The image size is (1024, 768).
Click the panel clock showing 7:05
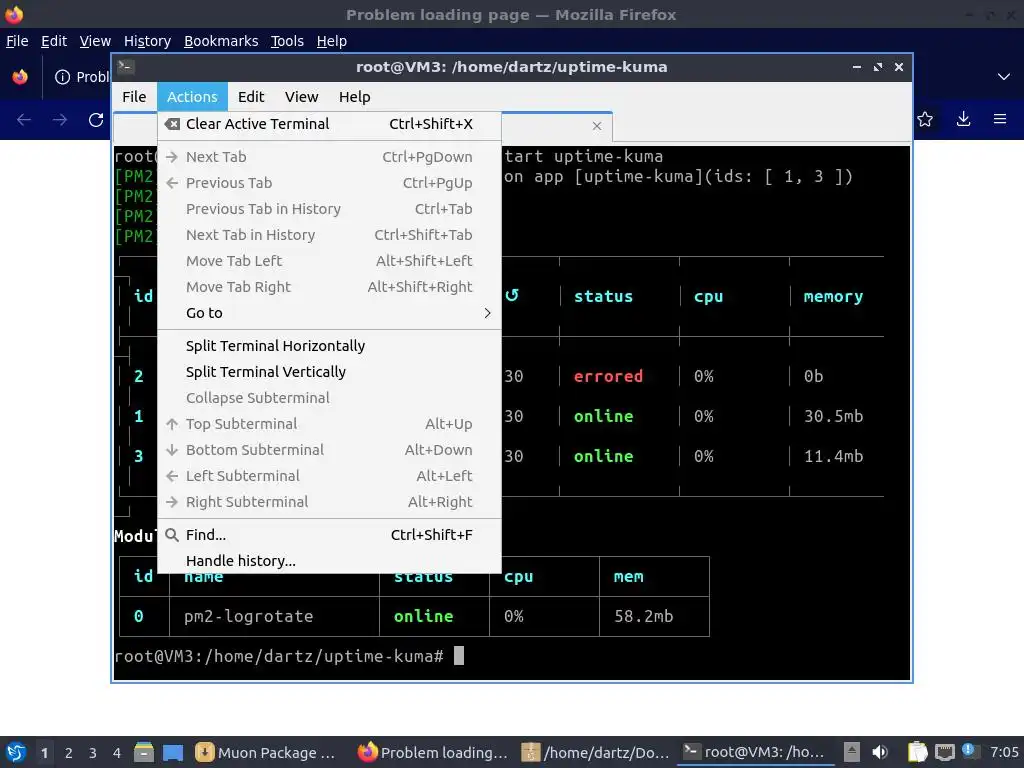click(1004, 752)
